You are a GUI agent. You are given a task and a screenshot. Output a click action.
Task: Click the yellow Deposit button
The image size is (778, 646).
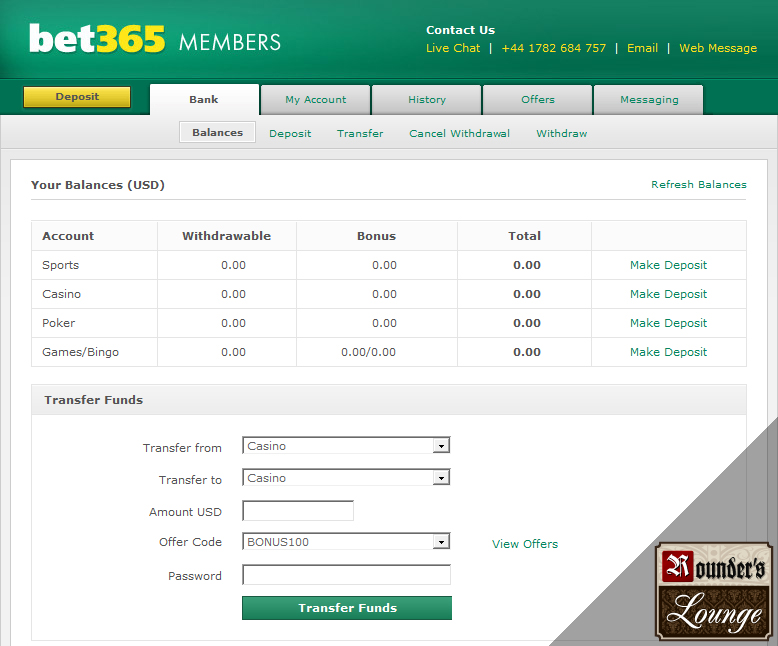click(77, 97)
